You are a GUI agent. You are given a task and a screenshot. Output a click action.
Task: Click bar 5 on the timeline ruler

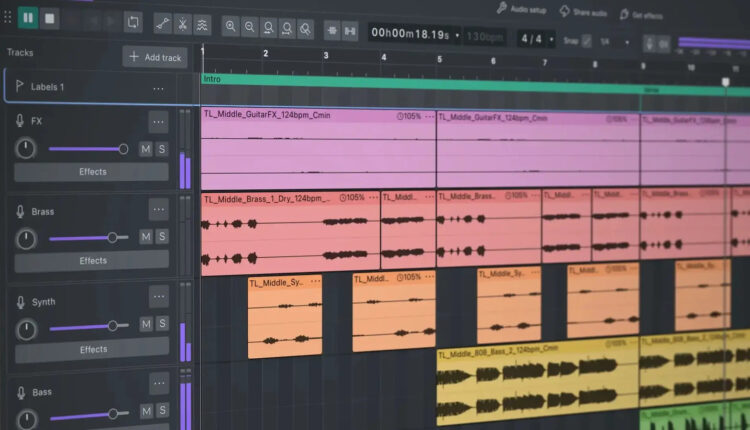(x=440, y=59)
